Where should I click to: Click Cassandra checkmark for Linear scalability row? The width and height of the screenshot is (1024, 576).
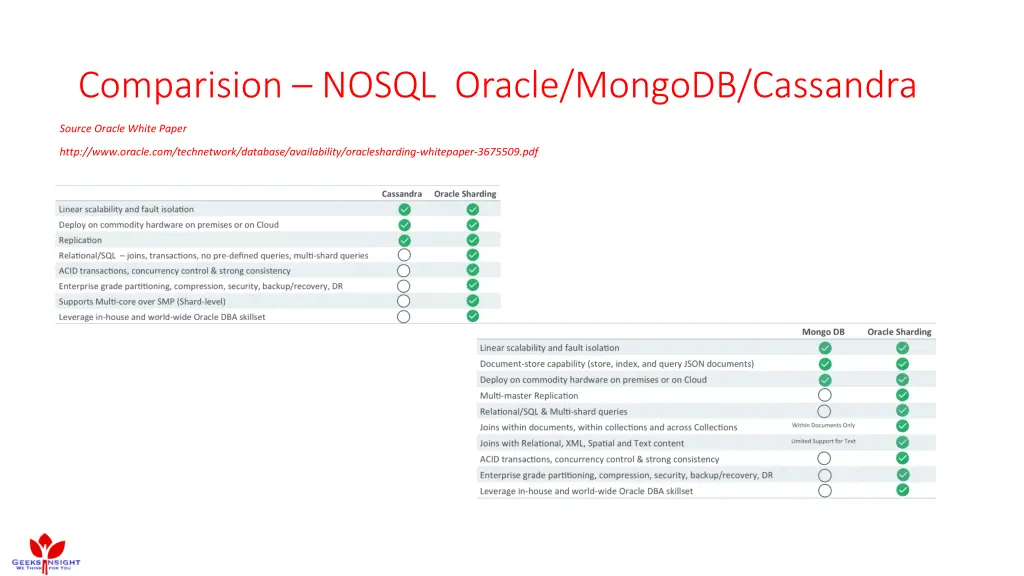[404, 210]
